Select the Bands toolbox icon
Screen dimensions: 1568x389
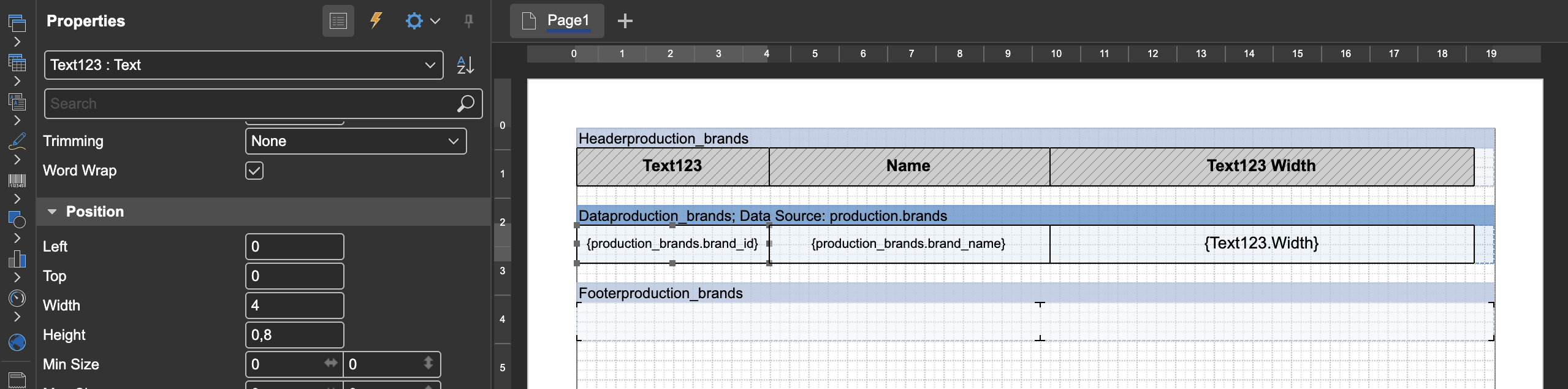[17, 23]
